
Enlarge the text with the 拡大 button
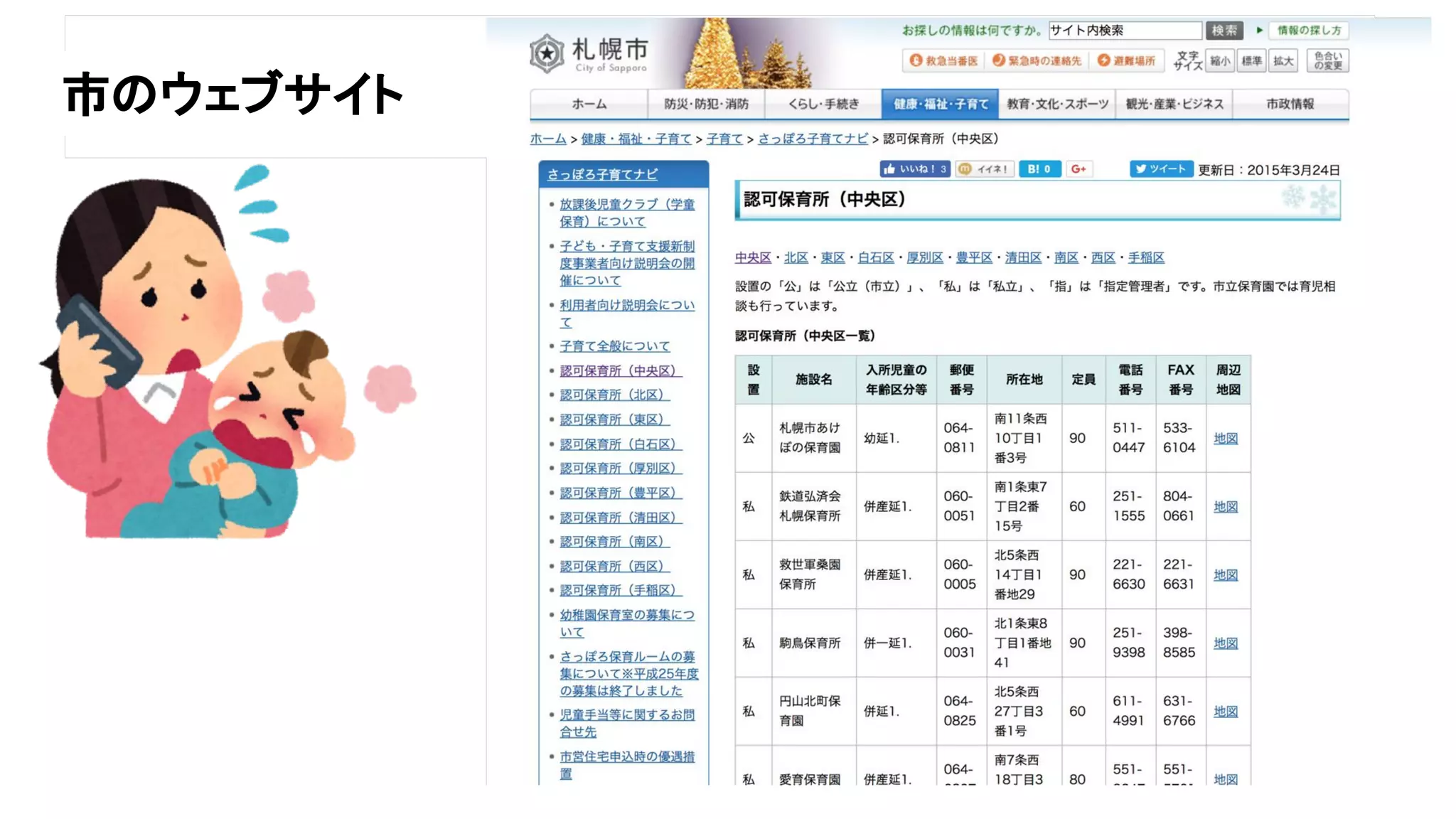1283,61
